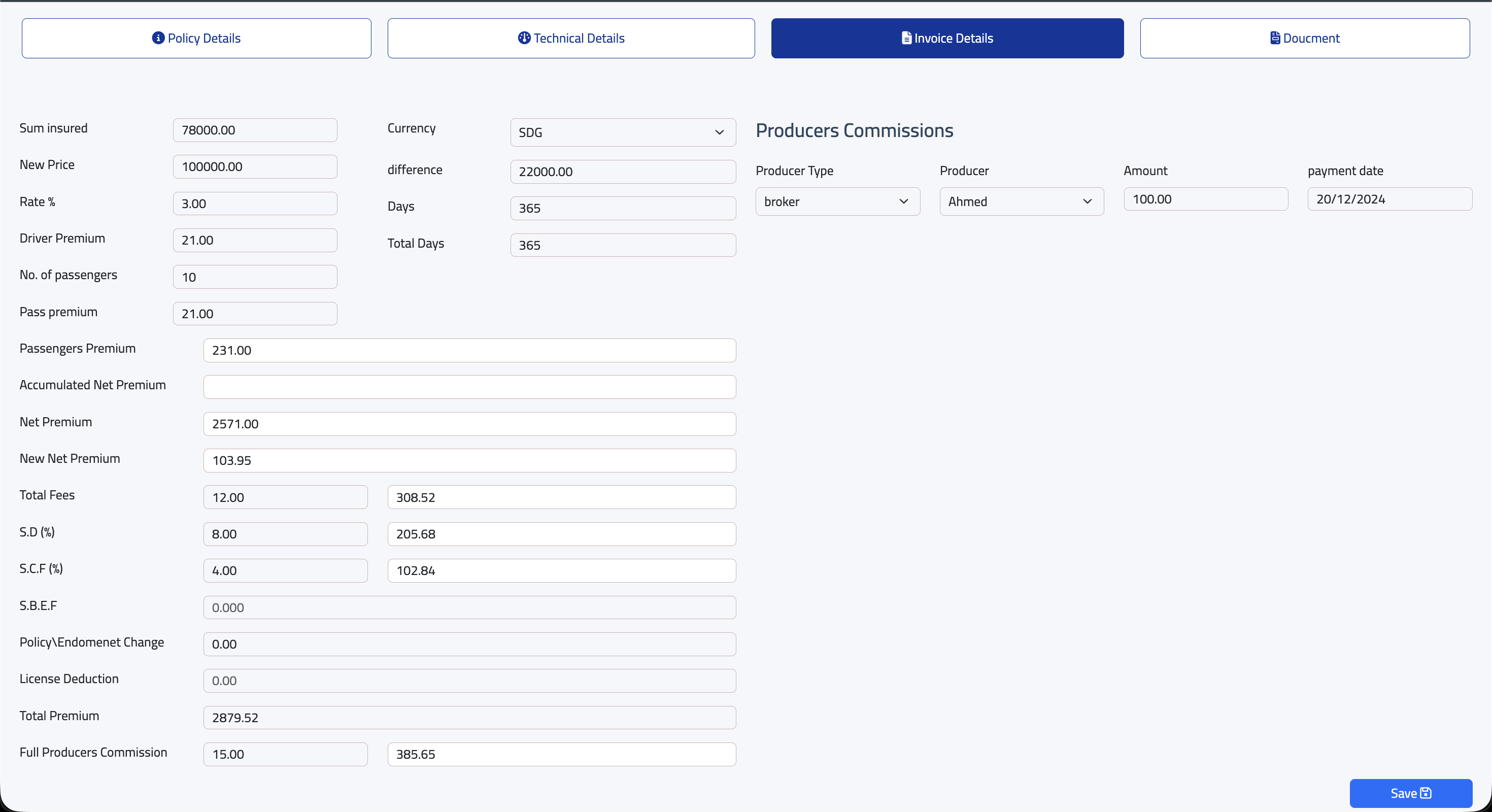Image resolution: width=1492 pixels, height=812 pixels.
Task: Open the Producer Type broker dropdown
Action: point(837,201)
